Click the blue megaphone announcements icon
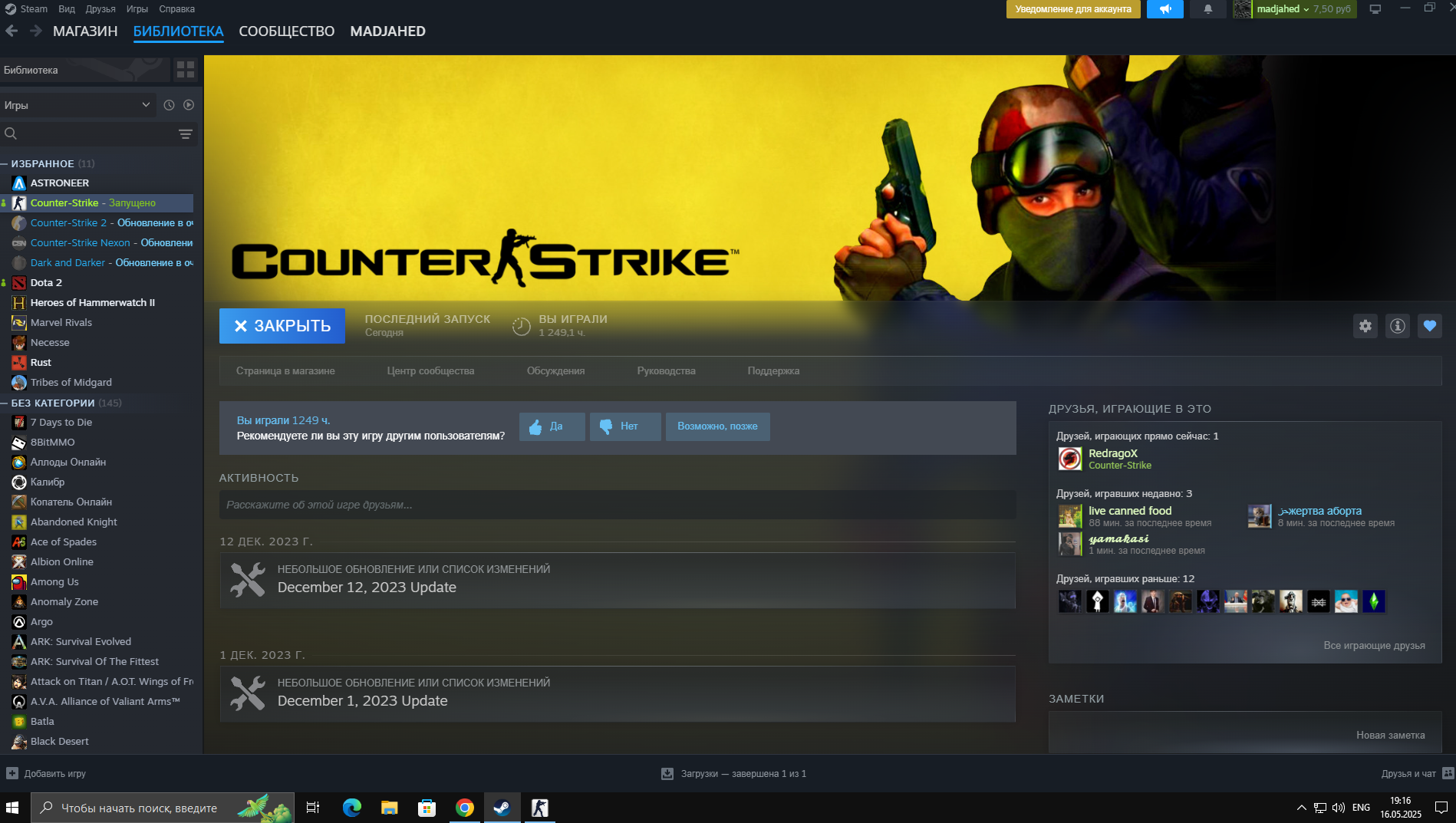This screenshot has height=823, width=1456. 1164,9
